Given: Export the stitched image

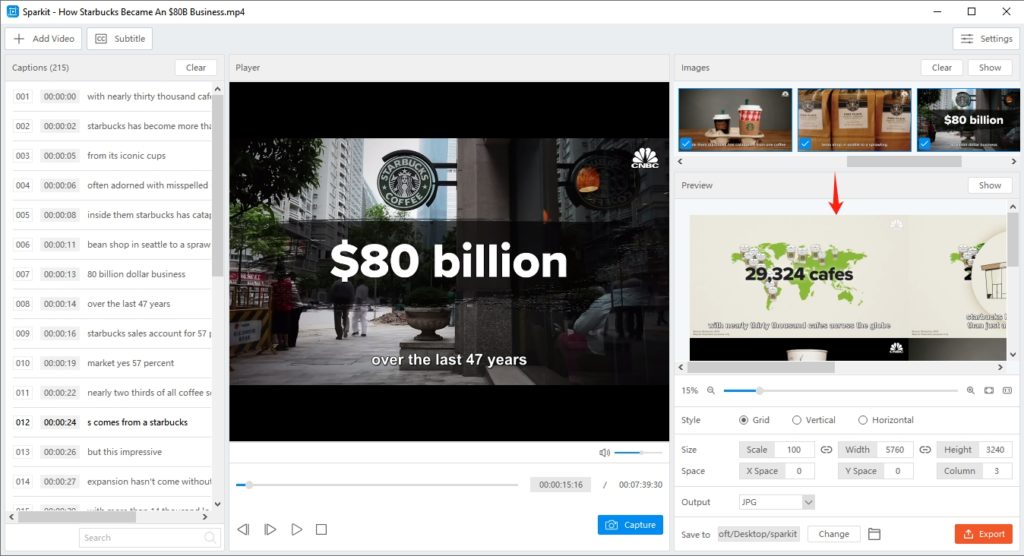Looking at the screenshot, I should (984, 534).
